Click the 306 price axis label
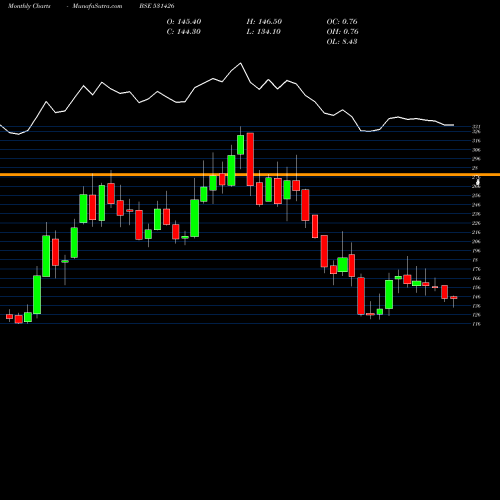Image resolution: width=500 pixels, height=500 pixels. click(x=476, y=150)
